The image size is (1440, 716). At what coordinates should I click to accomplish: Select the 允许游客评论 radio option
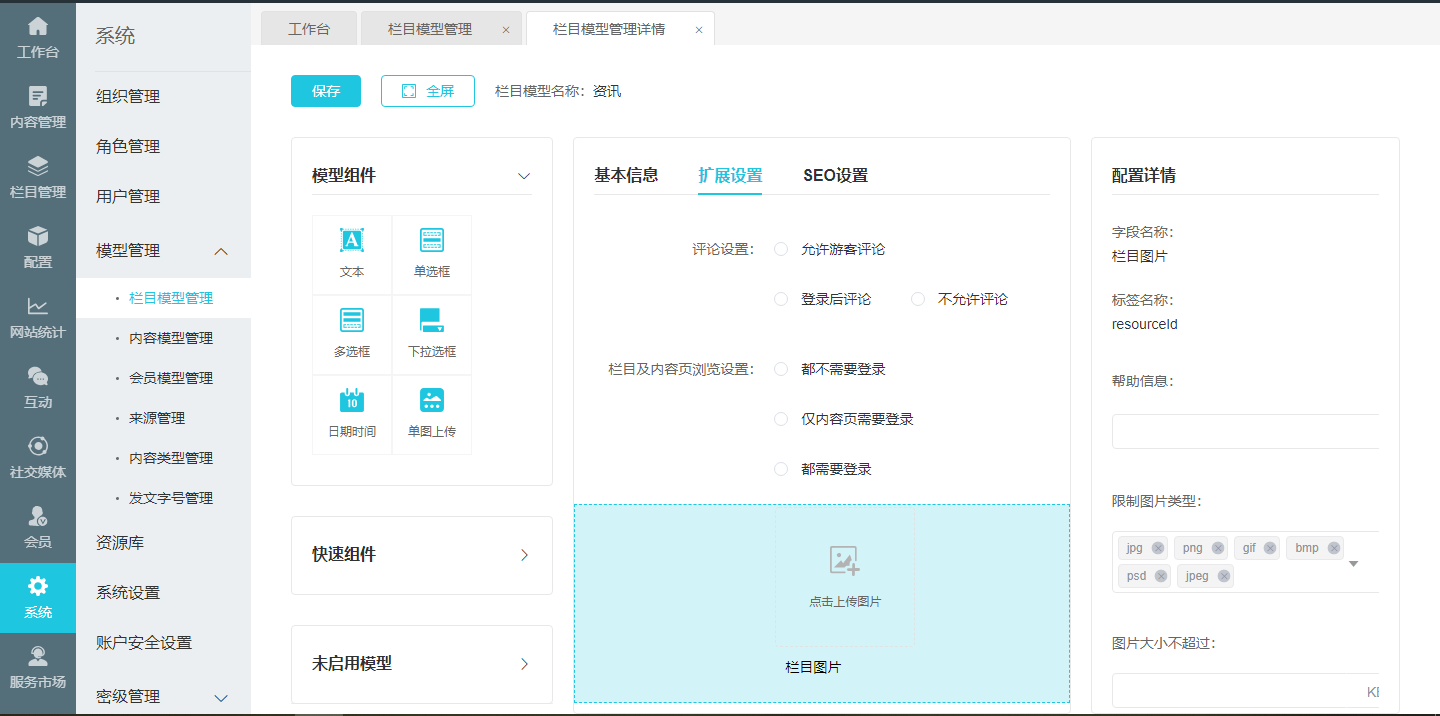pos(781,249)
